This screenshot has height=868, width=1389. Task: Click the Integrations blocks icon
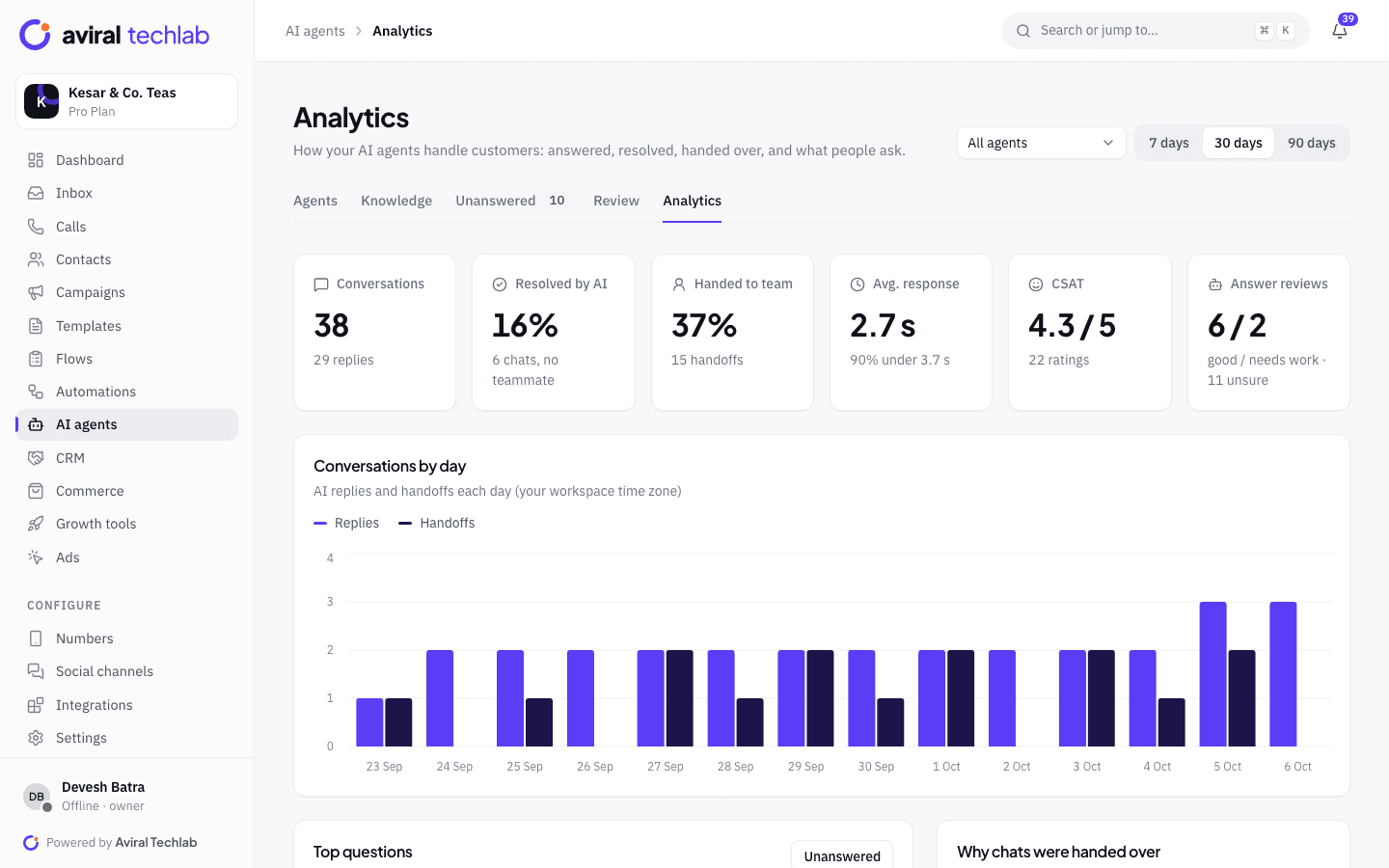tap(36, 705)
